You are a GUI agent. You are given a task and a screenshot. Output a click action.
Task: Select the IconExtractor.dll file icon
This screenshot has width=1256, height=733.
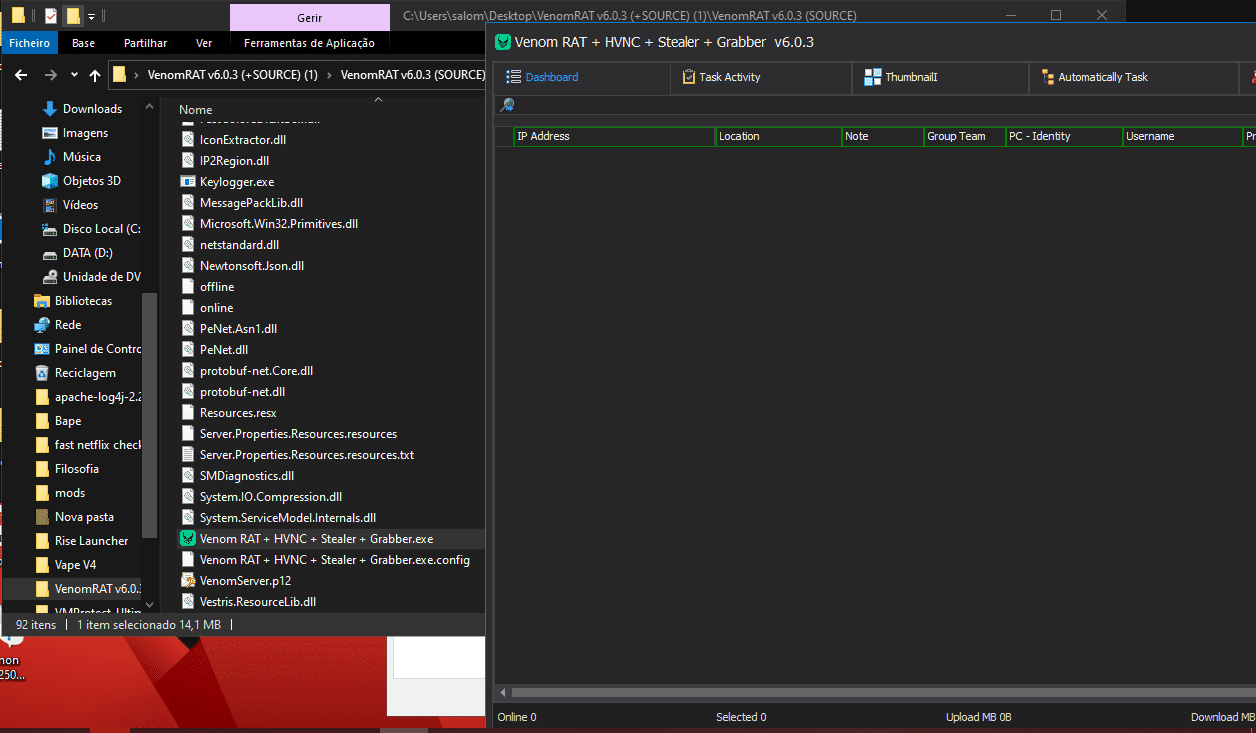[187, 140]
